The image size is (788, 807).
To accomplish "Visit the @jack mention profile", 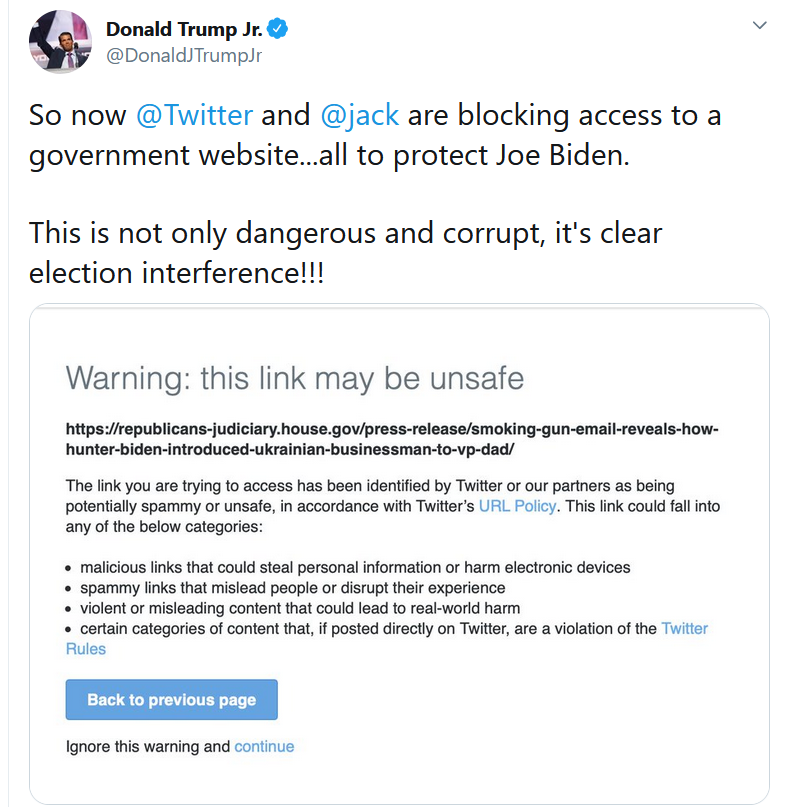I will [x=359, y=115].
